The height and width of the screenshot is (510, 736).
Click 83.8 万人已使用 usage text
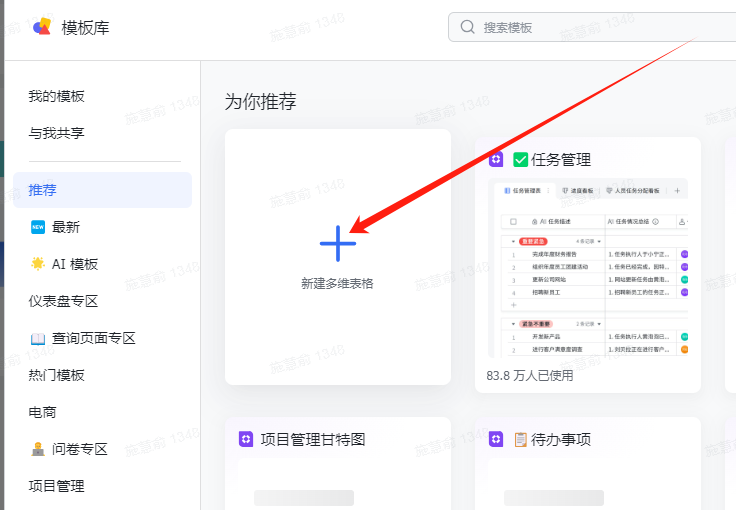coord(530,376)
